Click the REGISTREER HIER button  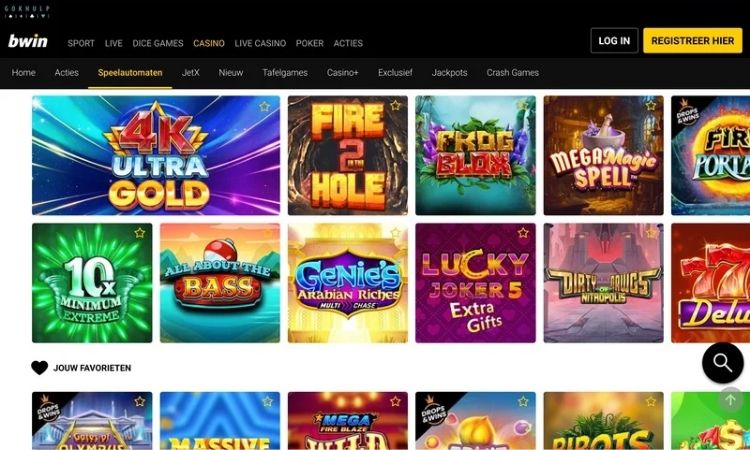(693, 41)
